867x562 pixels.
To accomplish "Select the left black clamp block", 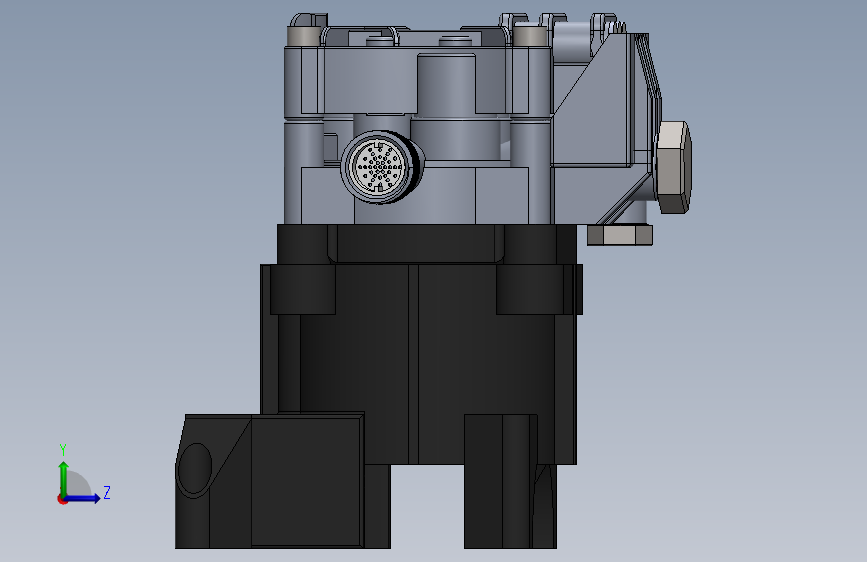I will tap(302, 289).
